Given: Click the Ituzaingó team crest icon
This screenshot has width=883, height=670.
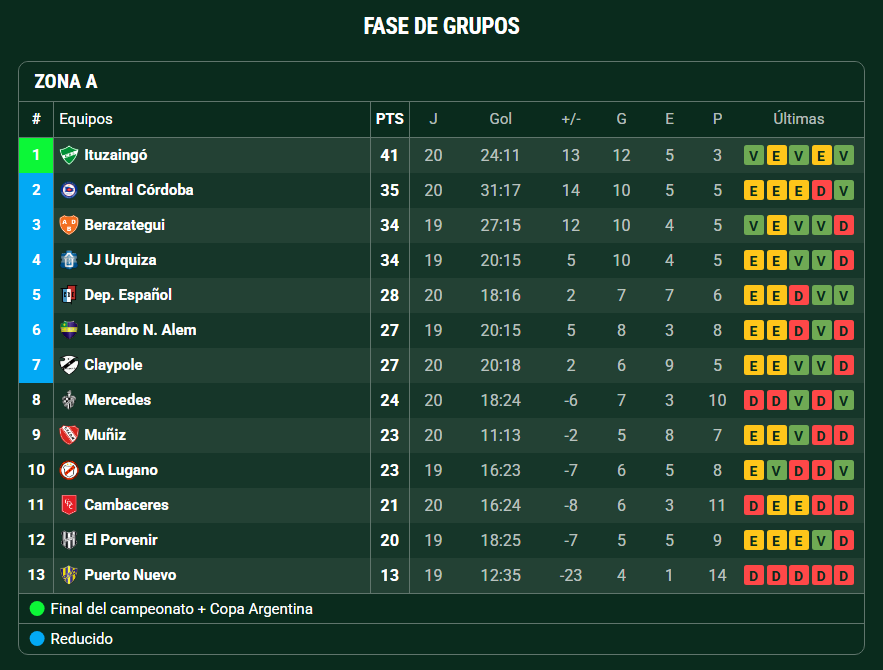Looking at the screenshot, I should (x=69, y=155).
